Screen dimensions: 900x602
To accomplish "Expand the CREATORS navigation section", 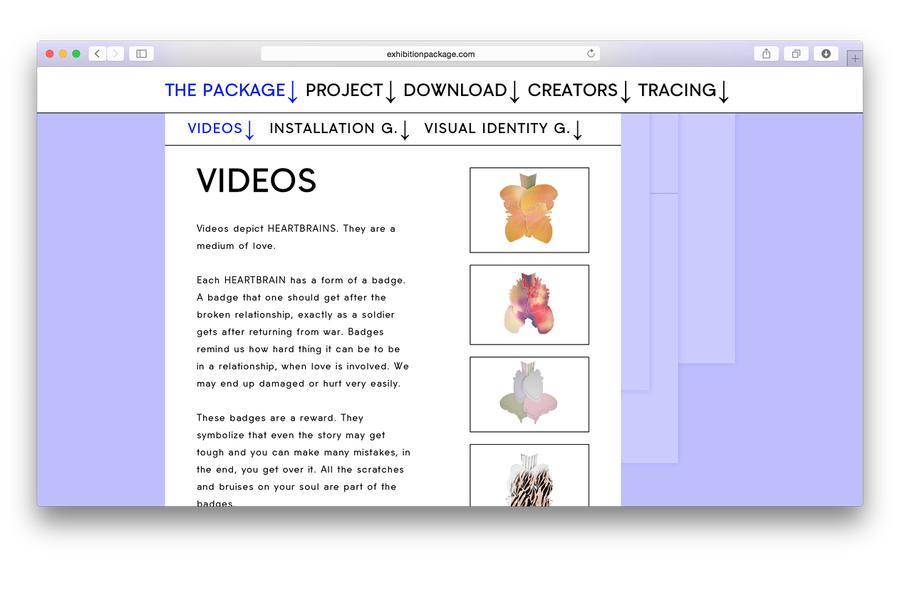I will [579, 90].
